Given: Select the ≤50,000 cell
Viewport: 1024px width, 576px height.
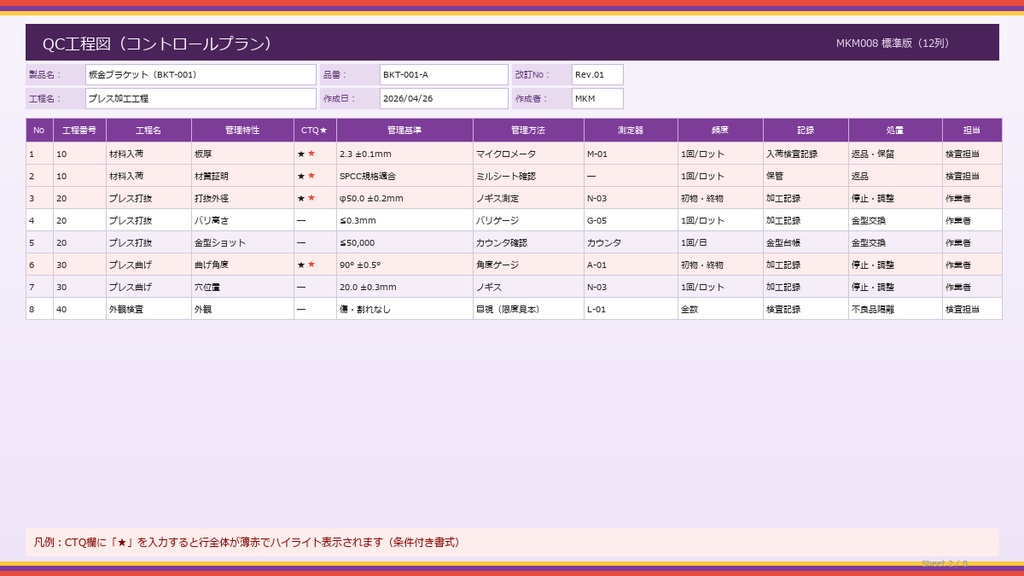Looking at the screenshot, I should [404, 243].
